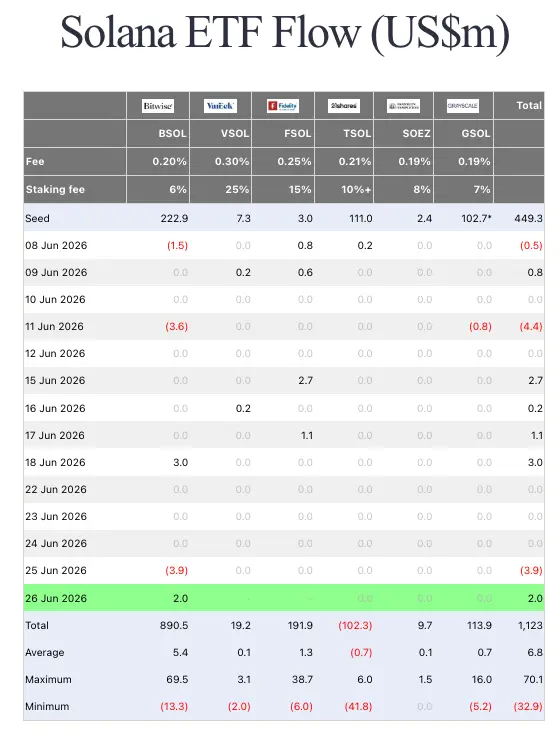Select the 0.6 FSOL value on 09 Jun
This screenshot has width=559, height=734.
[305, 272]
